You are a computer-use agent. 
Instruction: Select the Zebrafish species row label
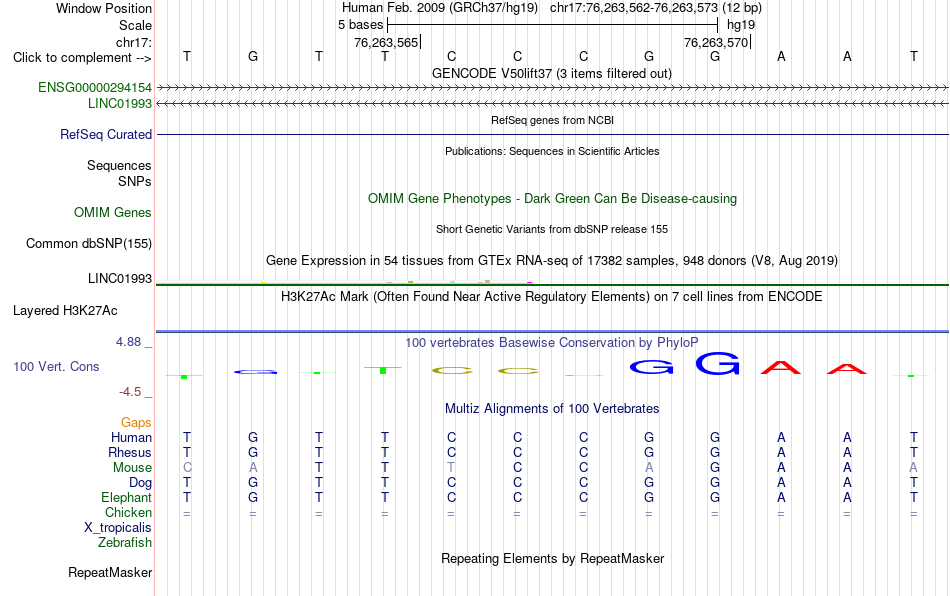pyautogui.click(x=125, y=542)
